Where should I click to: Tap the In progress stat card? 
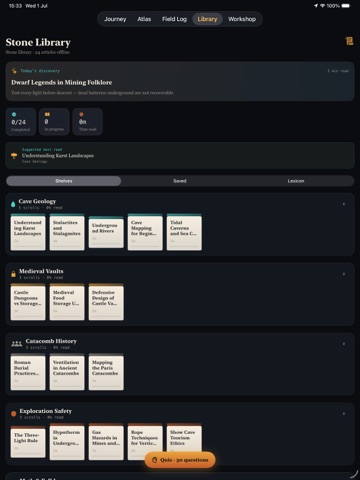coord(54,121)
